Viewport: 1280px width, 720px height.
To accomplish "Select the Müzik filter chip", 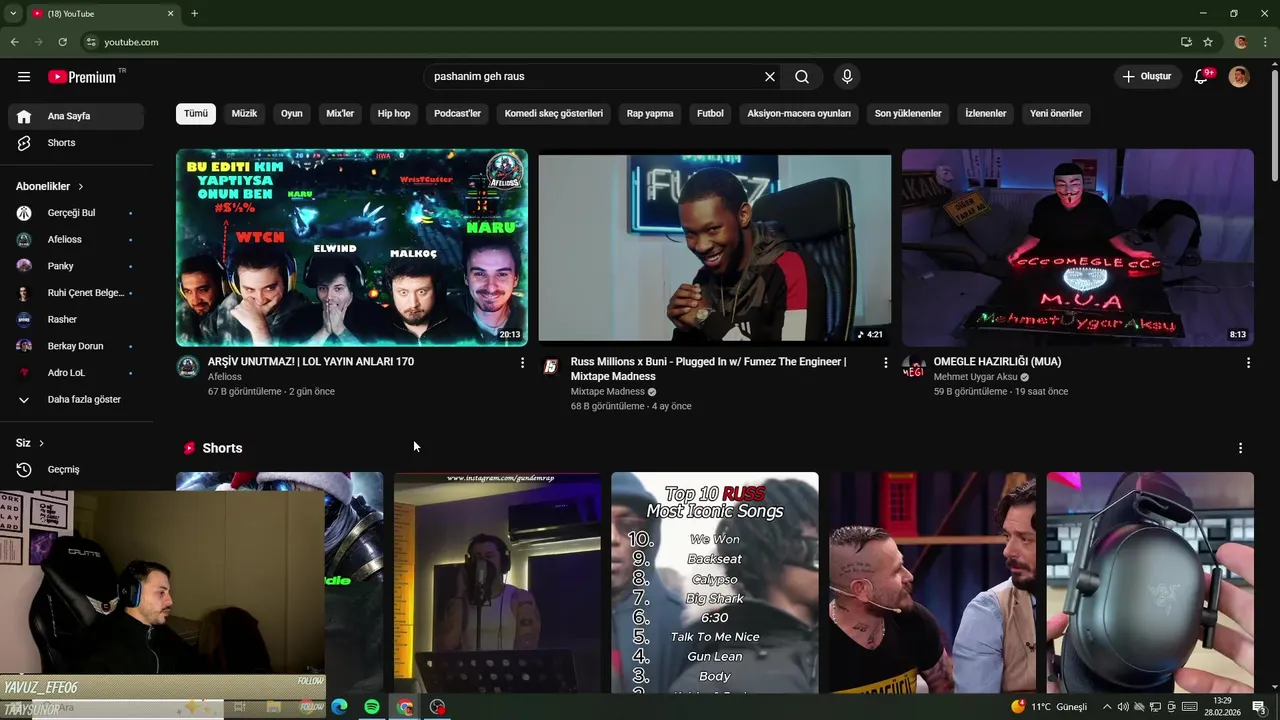I will point(244,114).
